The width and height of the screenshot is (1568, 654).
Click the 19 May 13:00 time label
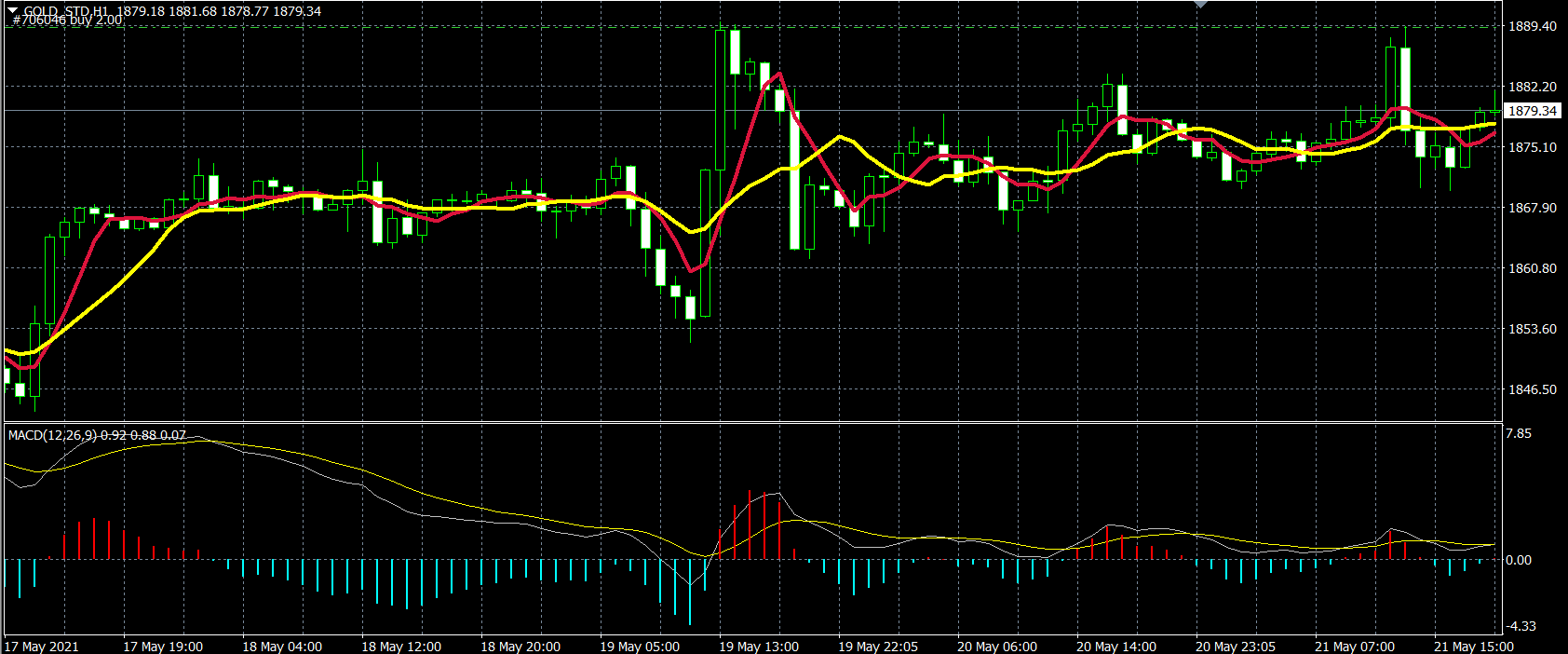point(759,646)
